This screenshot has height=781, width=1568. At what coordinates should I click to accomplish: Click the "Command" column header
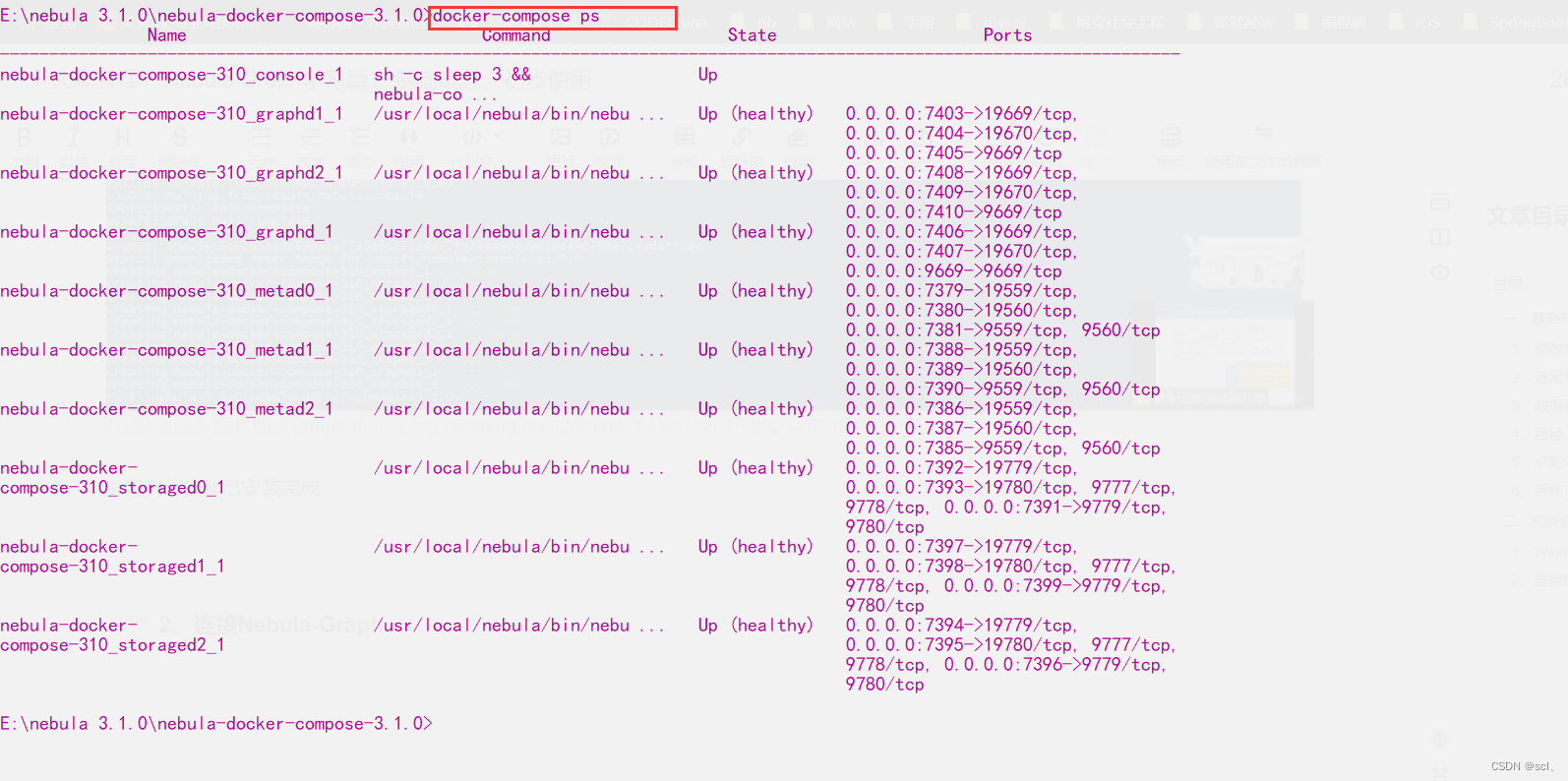tap(515, 35)
